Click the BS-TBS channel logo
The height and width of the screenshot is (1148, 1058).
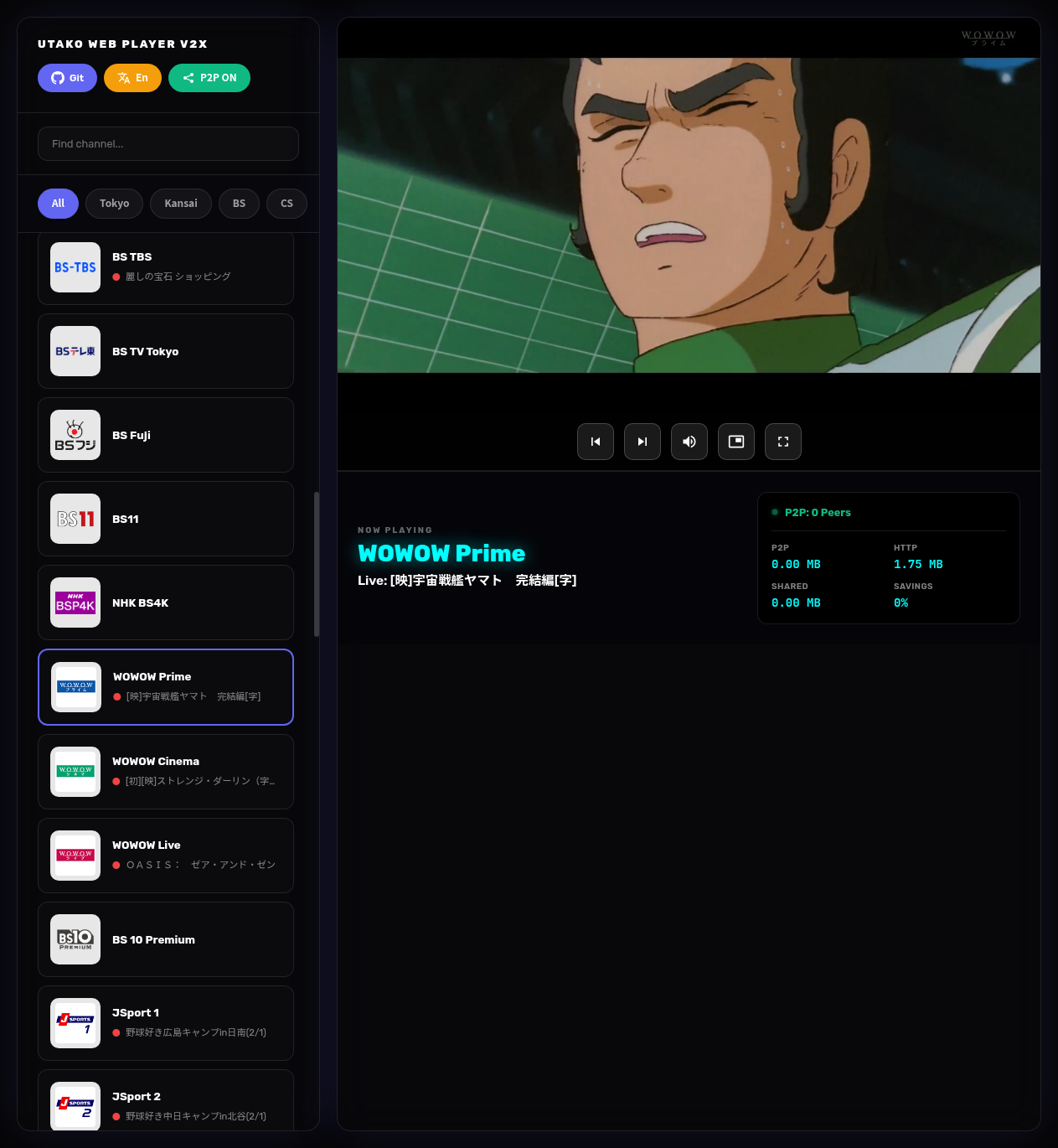(75, 267)
